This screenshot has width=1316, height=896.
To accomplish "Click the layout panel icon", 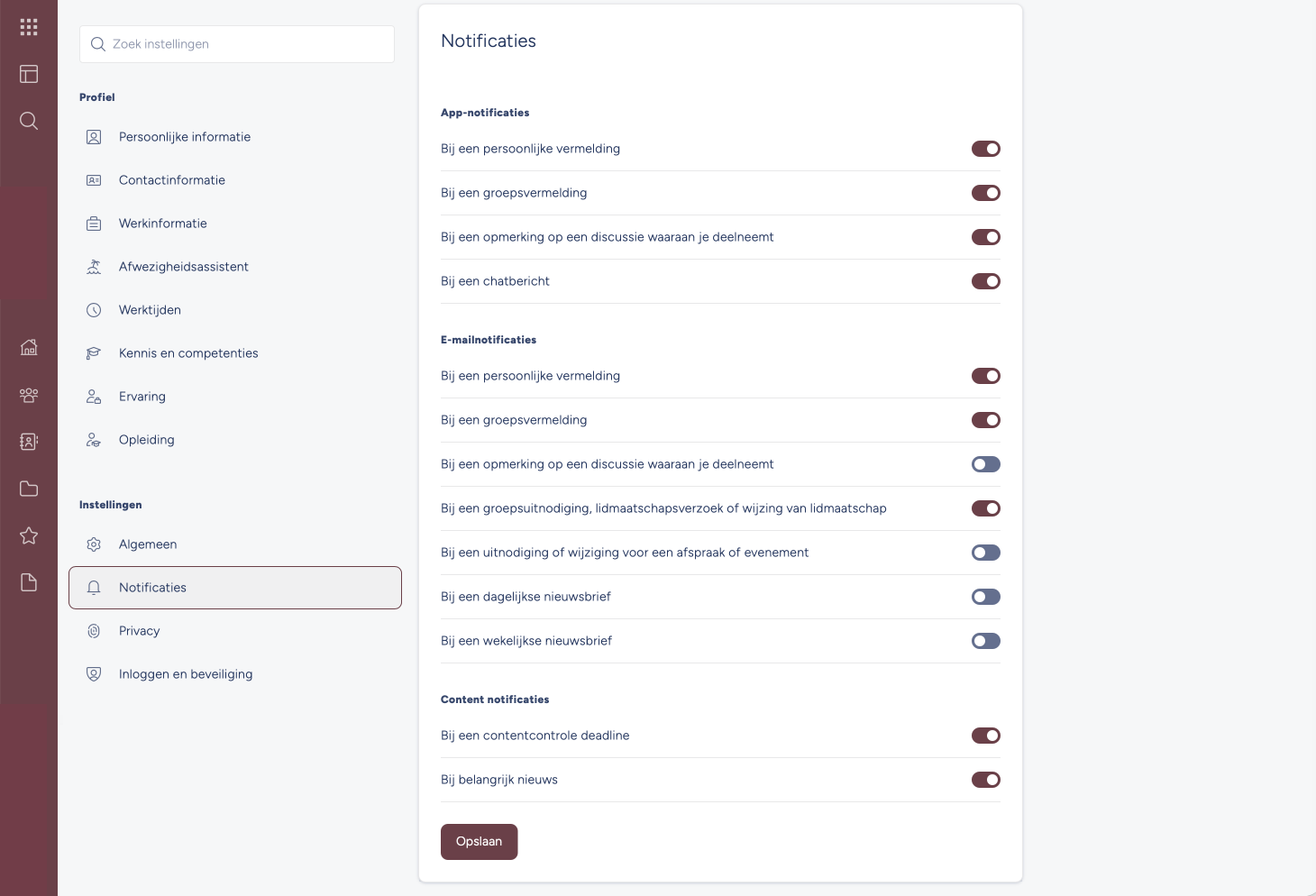I will [29, 74].
